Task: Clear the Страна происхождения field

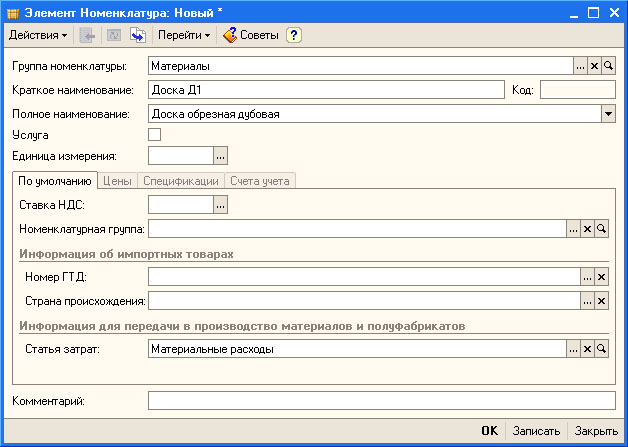Action: pos(602,301)
